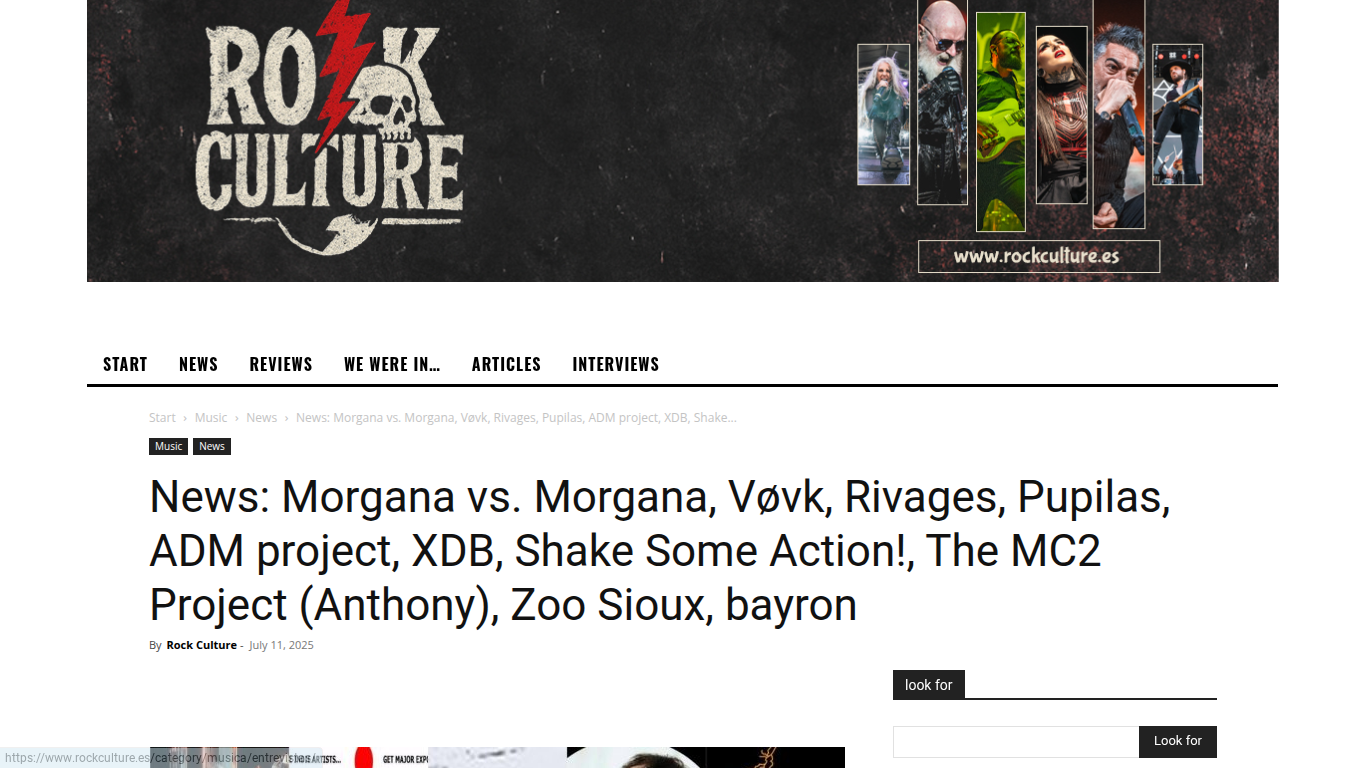
Task: Select the News category tag
Action: click(212, 446)
